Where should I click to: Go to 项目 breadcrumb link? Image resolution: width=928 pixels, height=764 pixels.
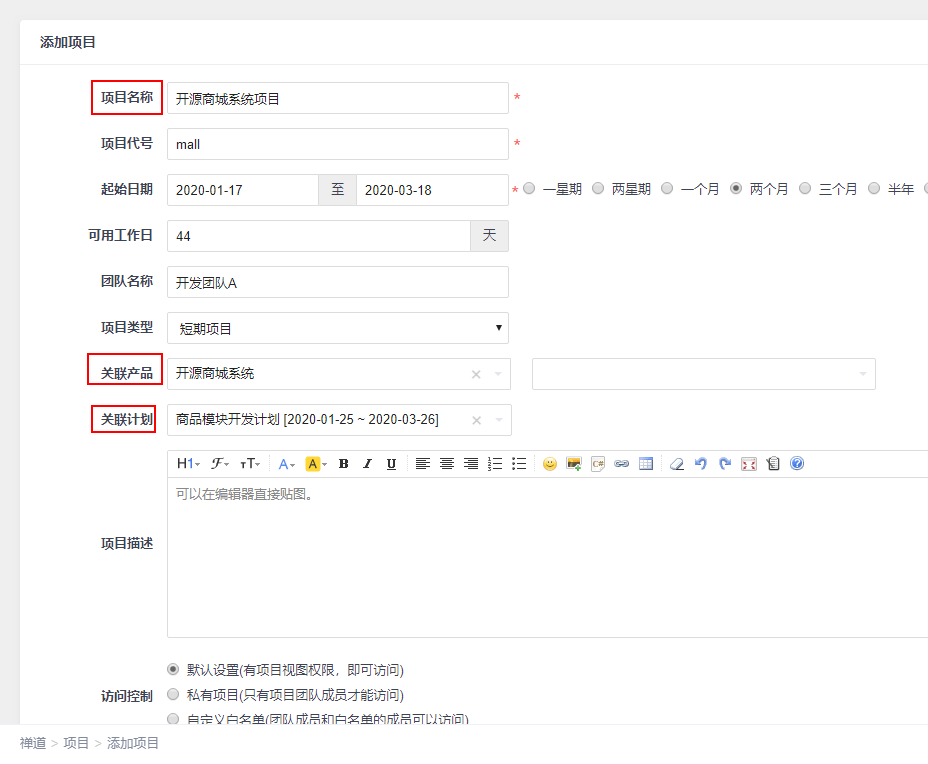pos(76,743)
